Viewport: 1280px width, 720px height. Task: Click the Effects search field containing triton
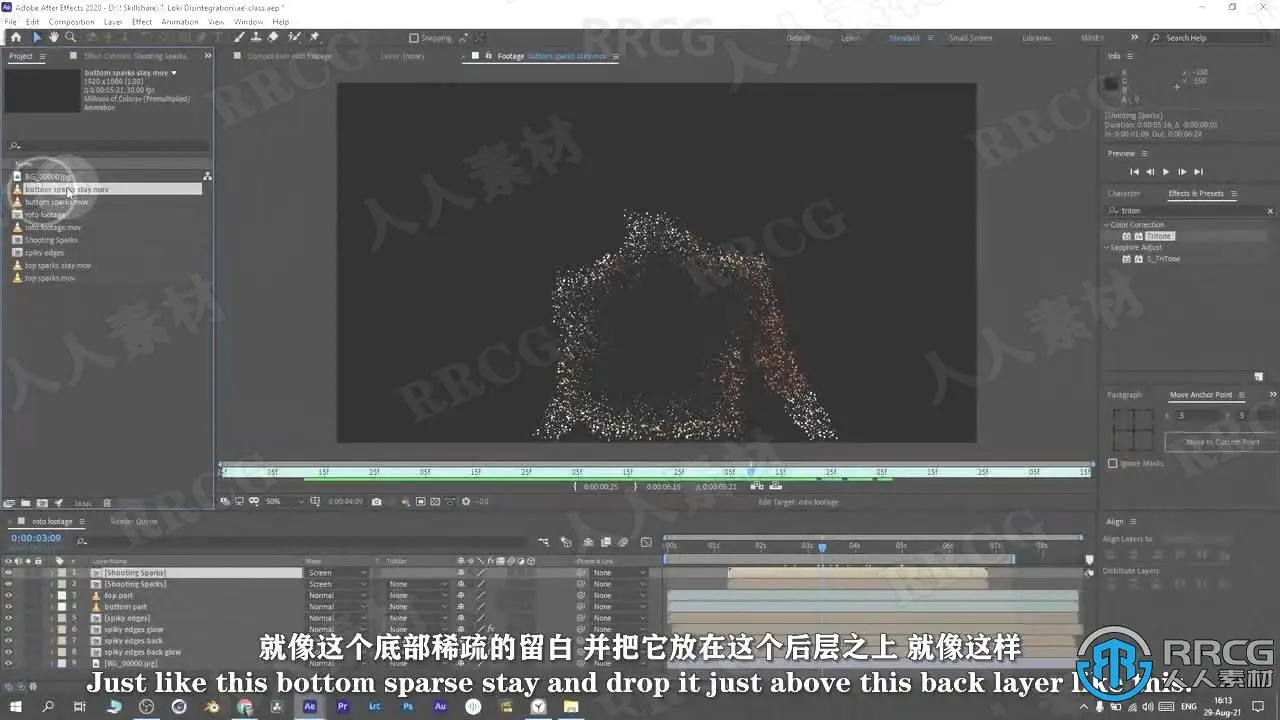(1190, 211)
